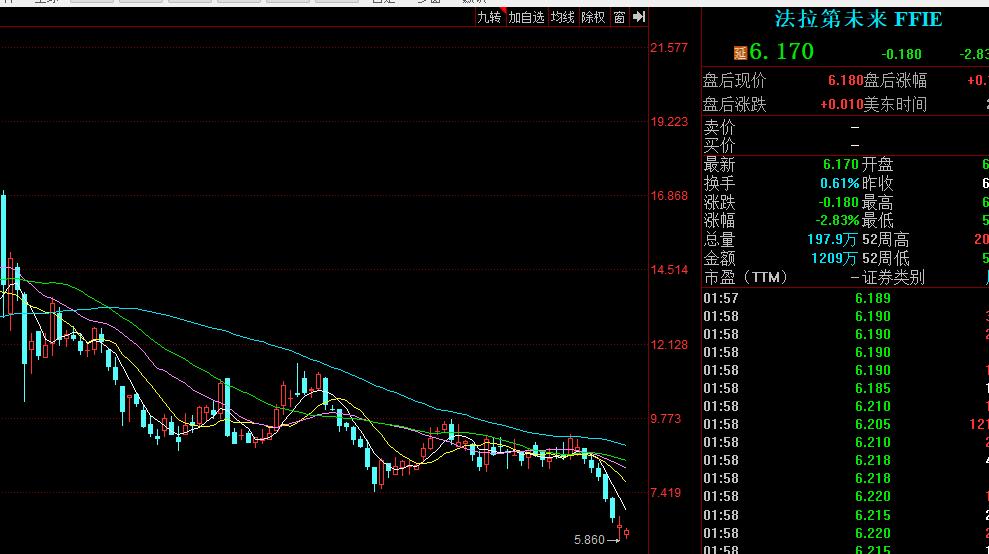Click the 7.419 price axis label
The height and width of the screenshot is (554, 989).
[666, 493]
